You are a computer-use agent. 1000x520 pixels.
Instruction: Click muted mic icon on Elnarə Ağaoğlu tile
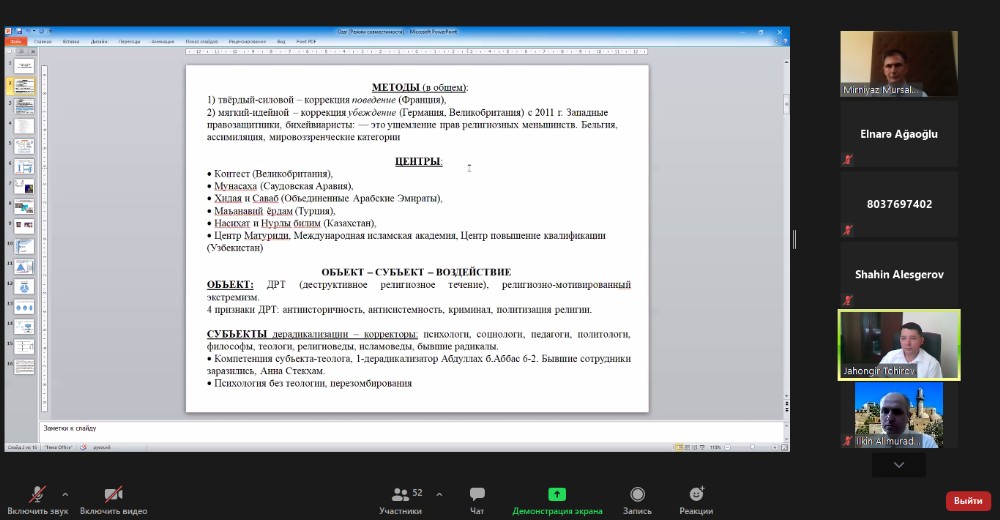coord(848,160)
